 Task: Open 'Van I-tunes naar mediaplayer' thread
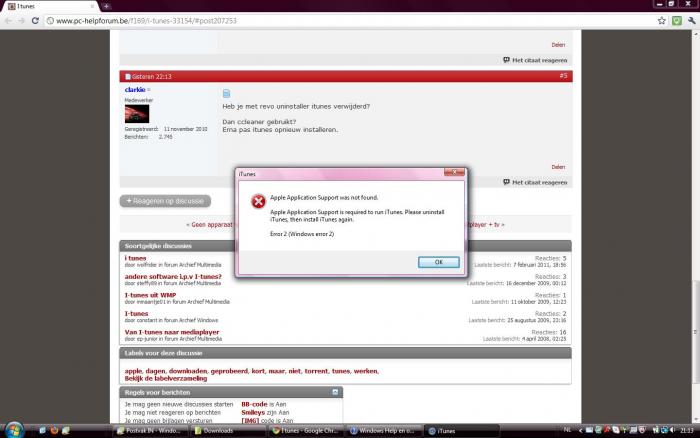pos(172,332)
